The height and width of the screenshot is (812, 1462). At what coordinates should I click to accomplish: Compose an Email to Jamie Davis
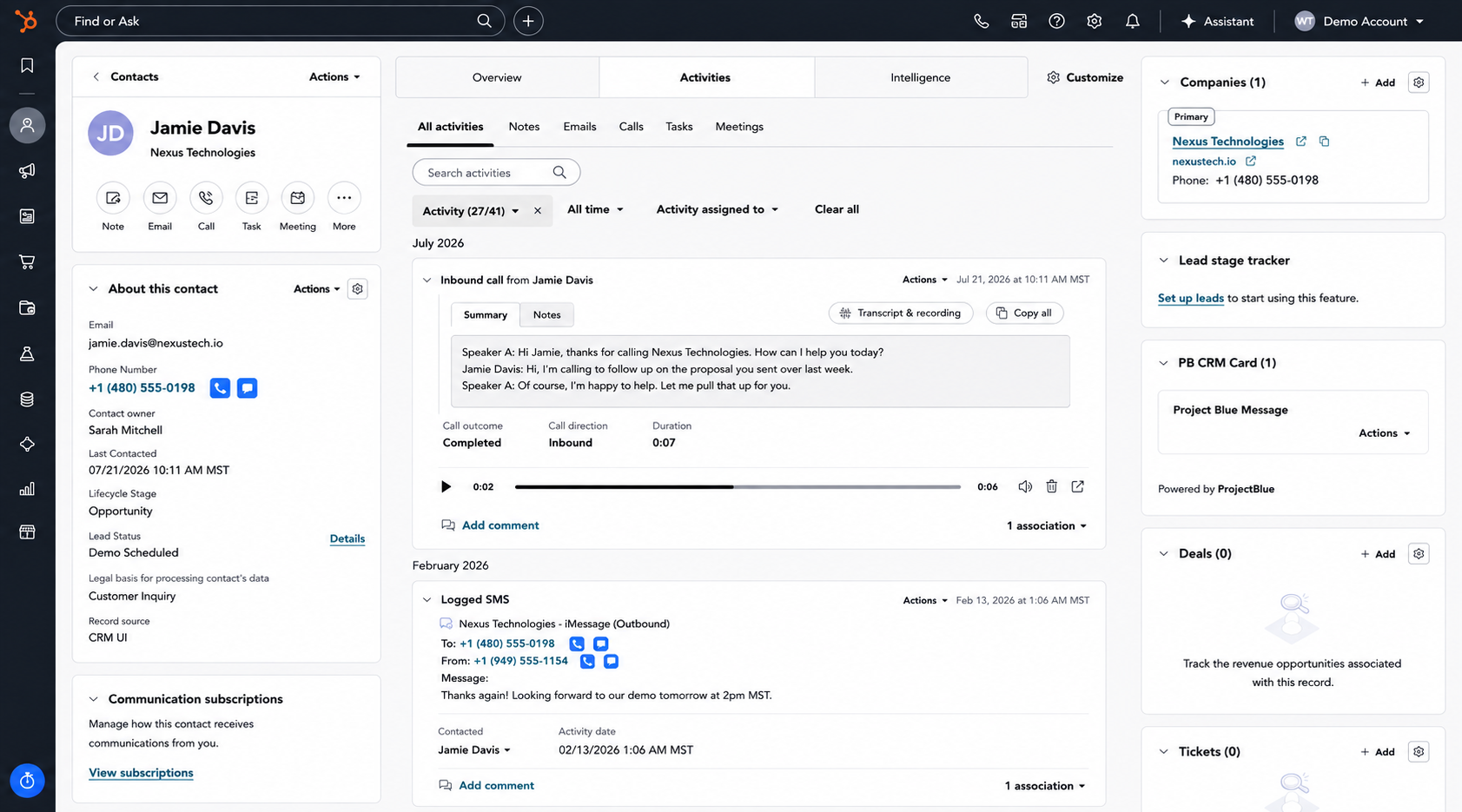click(160, 198)
